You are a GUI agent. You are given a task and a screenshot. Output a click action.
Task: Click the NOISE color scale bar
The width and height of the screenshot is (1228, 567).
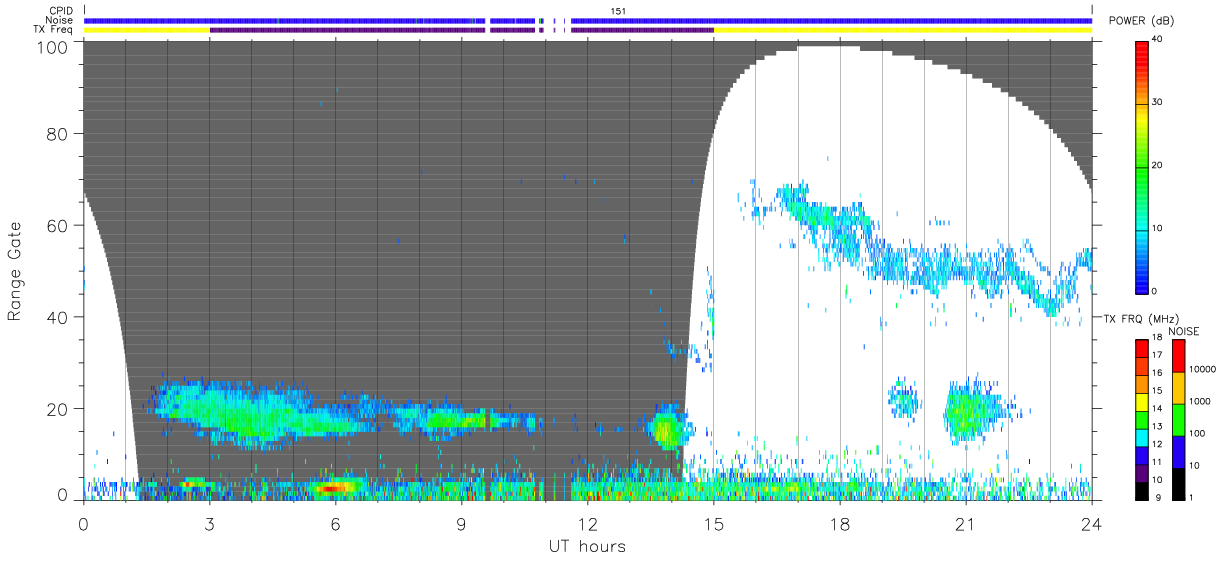tap(1178, 418)
